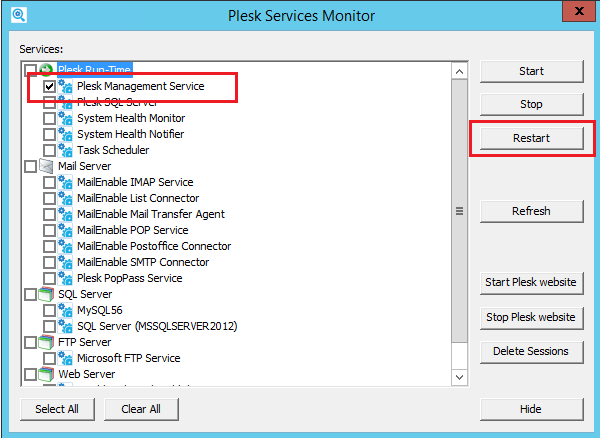
Task: Select SQL Server (MSSQLSERVER2012) in the list
Action: (156, 326)
